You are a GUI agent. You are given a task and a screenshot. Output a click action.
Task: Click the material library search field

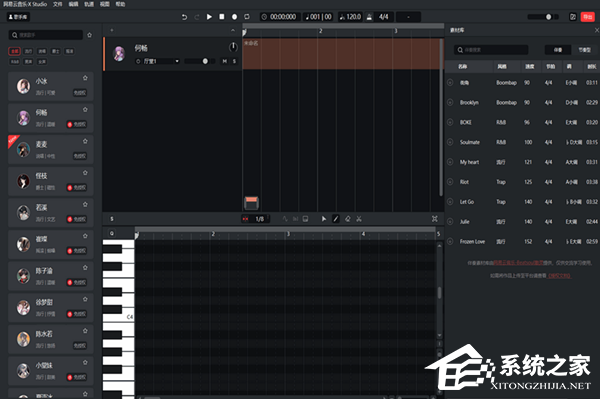point(491,50)
